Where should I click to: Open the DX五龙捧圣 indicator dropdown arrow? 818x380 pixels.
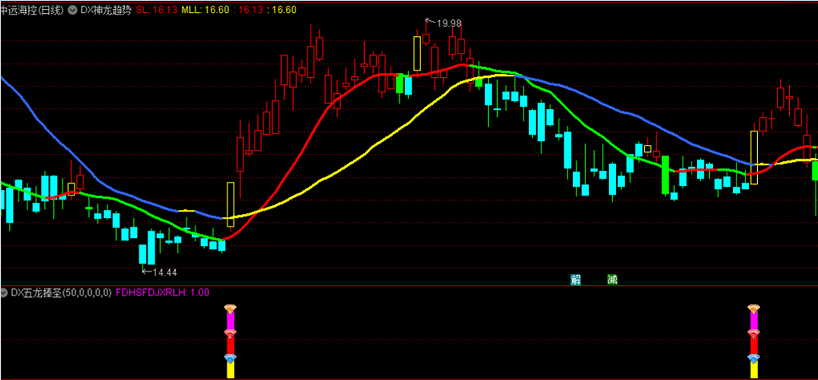point(5,292)
